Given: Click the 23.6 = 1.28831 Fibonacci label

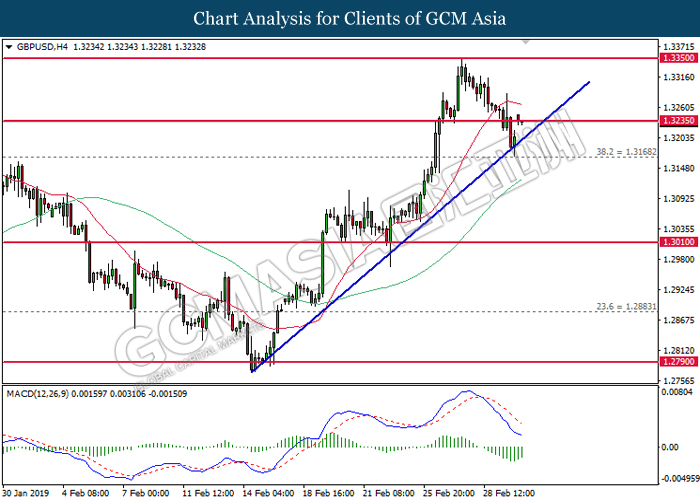Looking at the screenshot, I should point(626,307).
